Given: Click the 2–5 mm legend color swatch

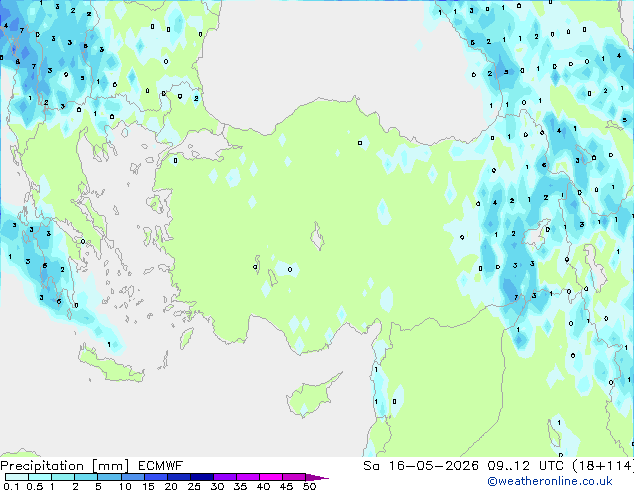Looking at the screenshot, I should coord(86,477).
